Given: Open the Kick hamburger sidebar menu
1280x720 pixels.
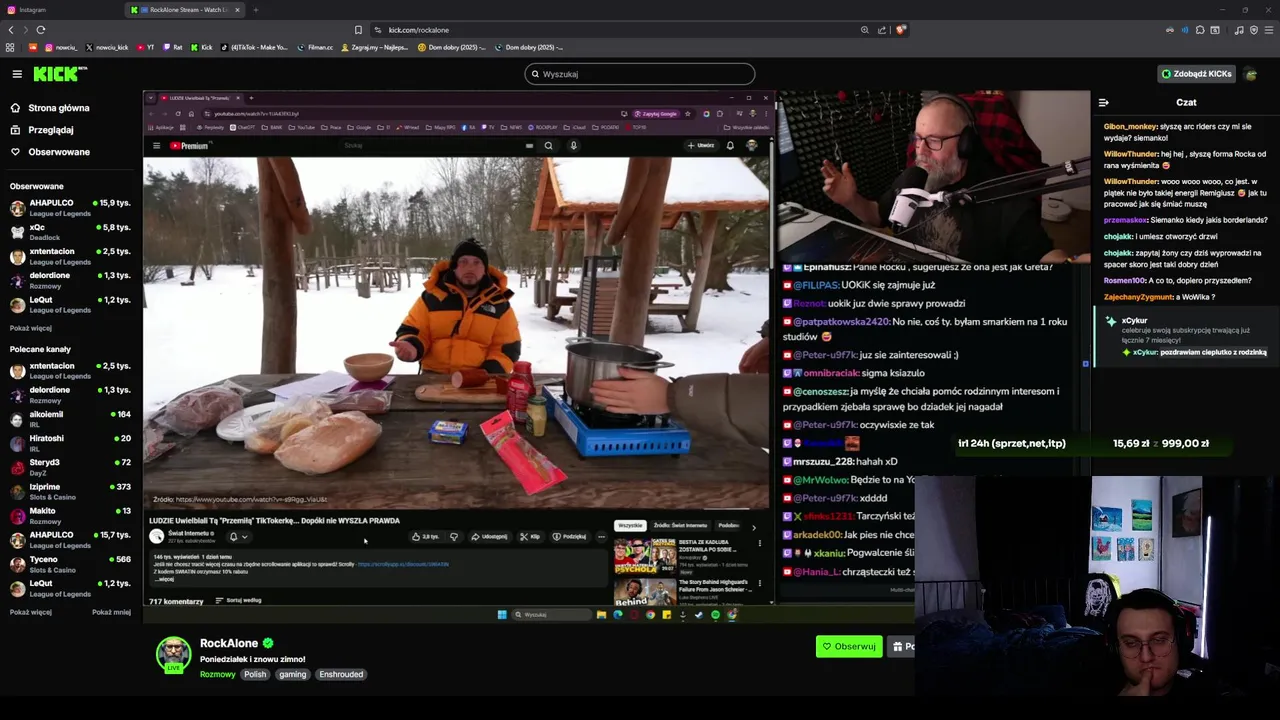Looking at the screenshot, I should click(17, 74).
